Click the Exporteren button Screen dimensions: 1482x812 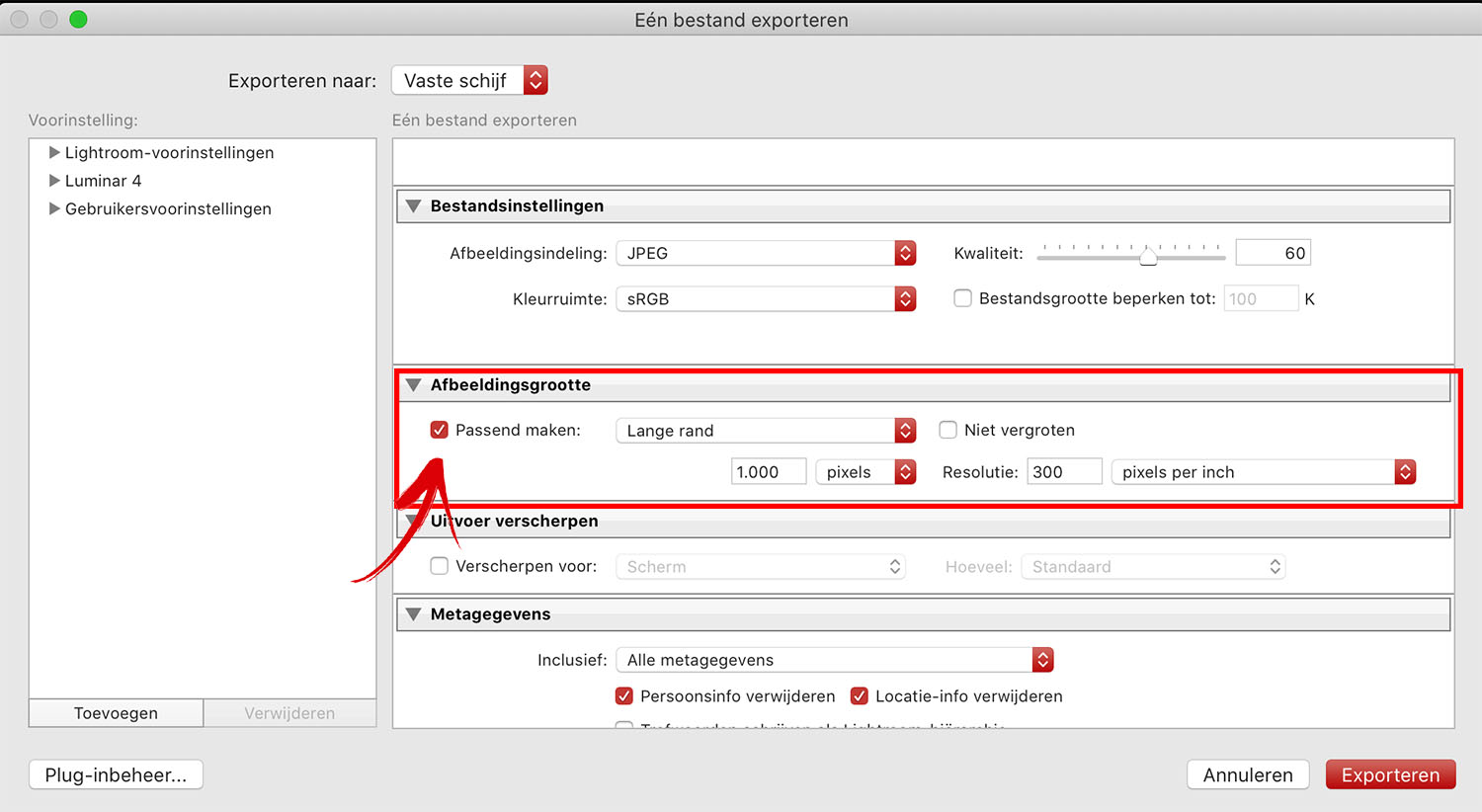pos(1390,774)
